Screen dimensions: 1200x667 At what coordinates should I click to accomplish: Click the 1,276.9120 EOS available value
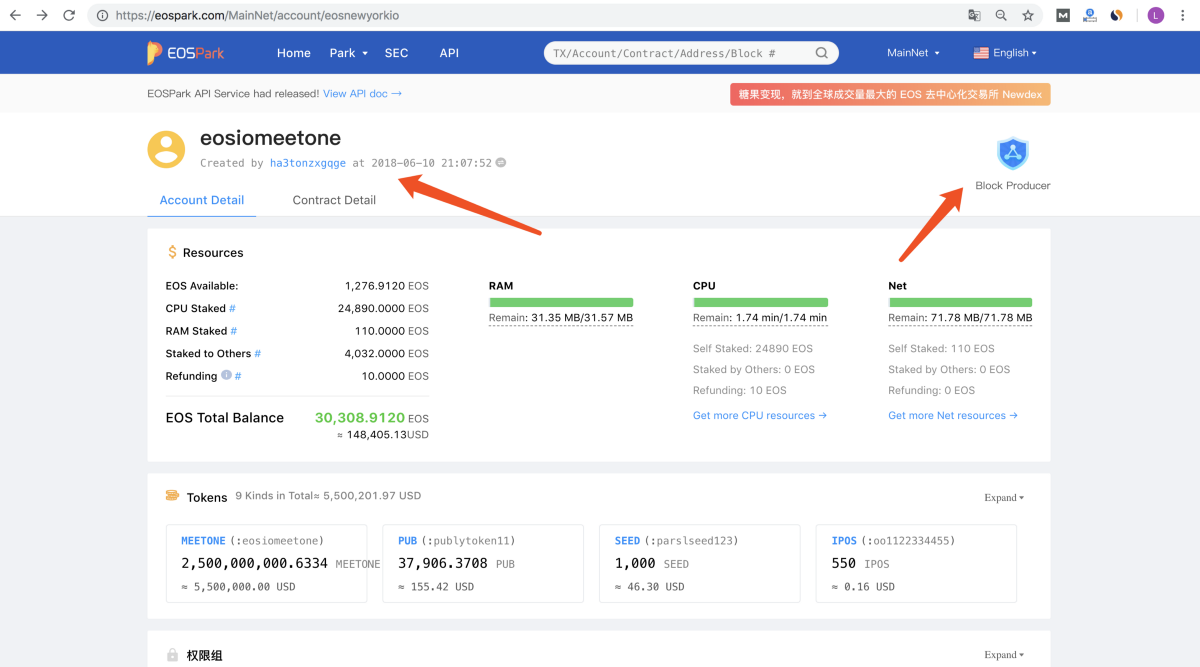[x=375, y=286]
